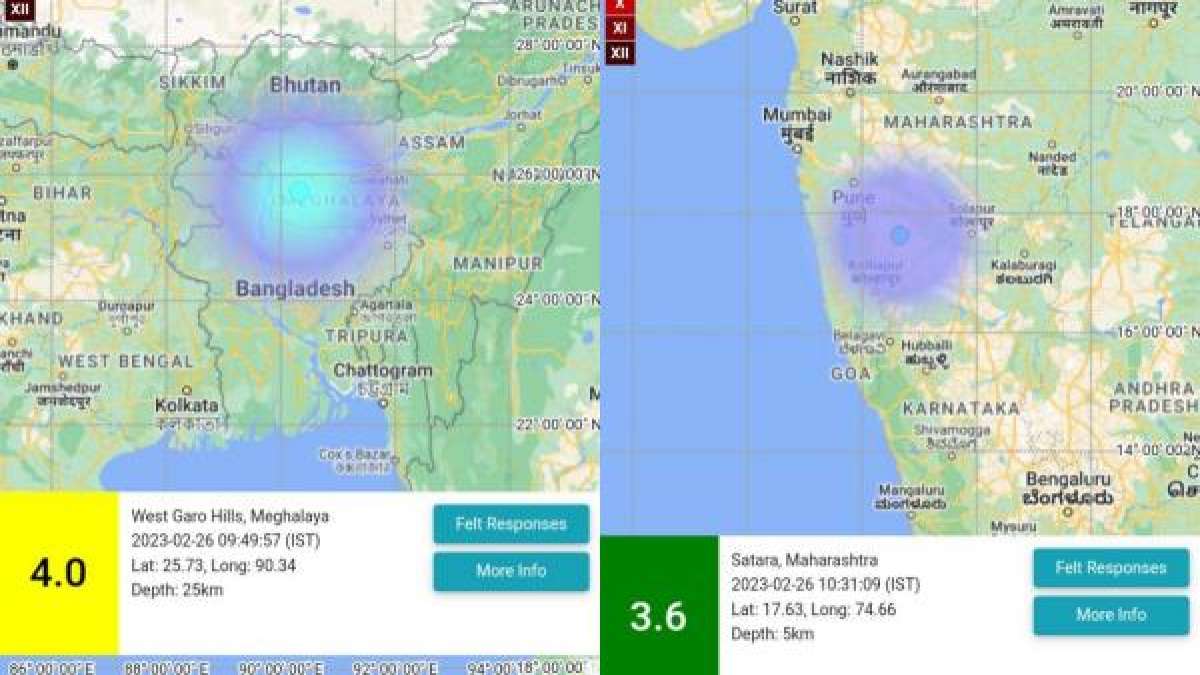Click the green 3.6 magnitude box
This screenshot has height=675, width=1200.
pyautogui.click(x=659, y=616)
